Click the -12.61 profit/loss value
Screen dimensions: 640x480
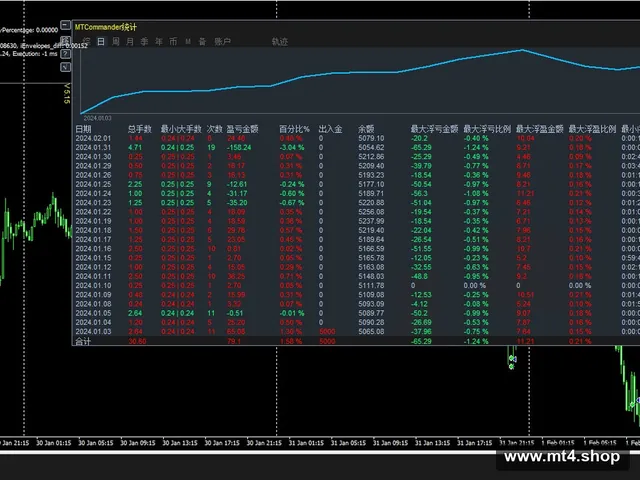pyautogui.click(x=237, y=184)
